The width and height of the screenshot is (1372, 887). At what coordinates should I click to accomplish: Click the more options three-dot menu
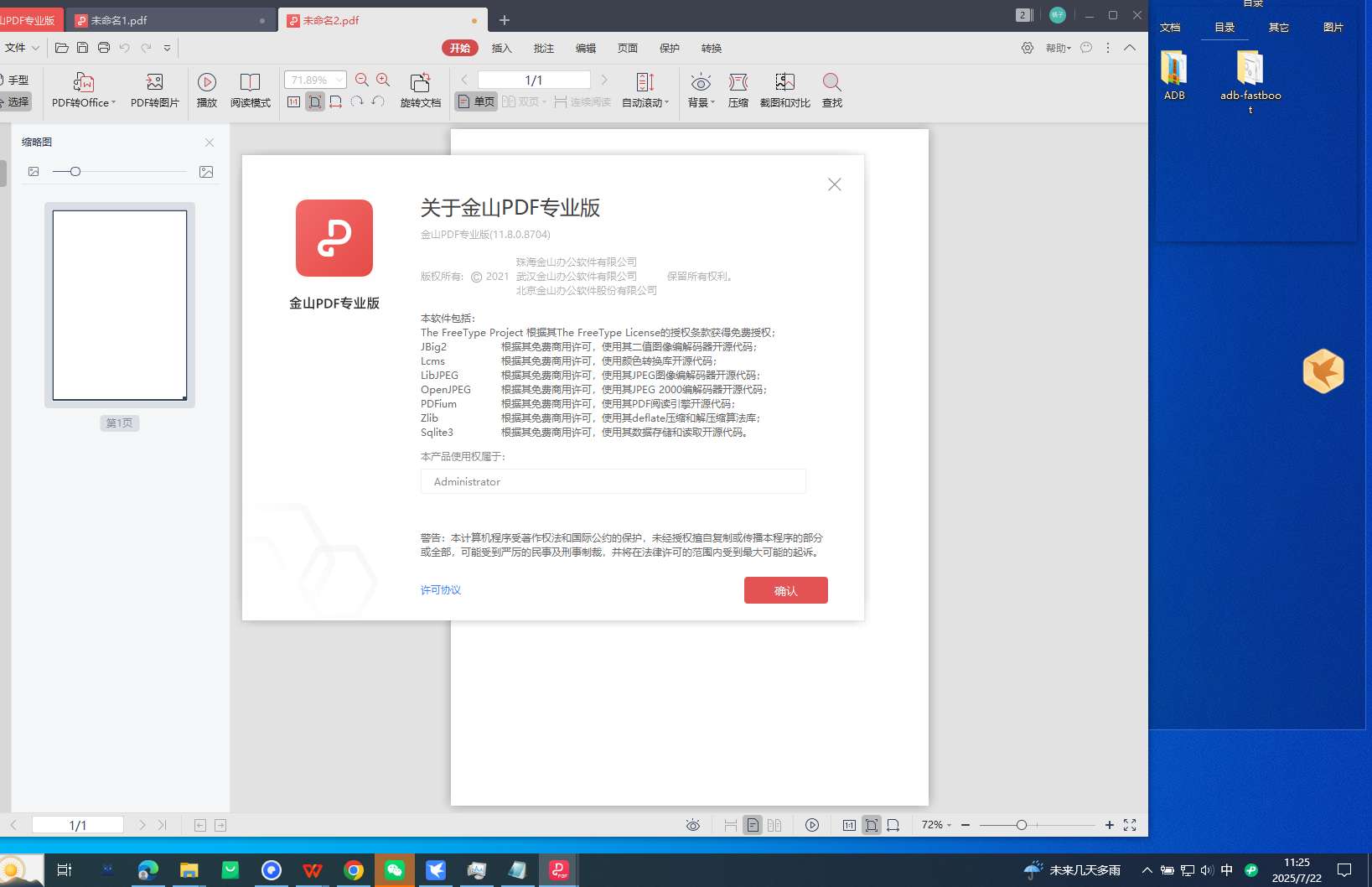[x=1108, y=48]
